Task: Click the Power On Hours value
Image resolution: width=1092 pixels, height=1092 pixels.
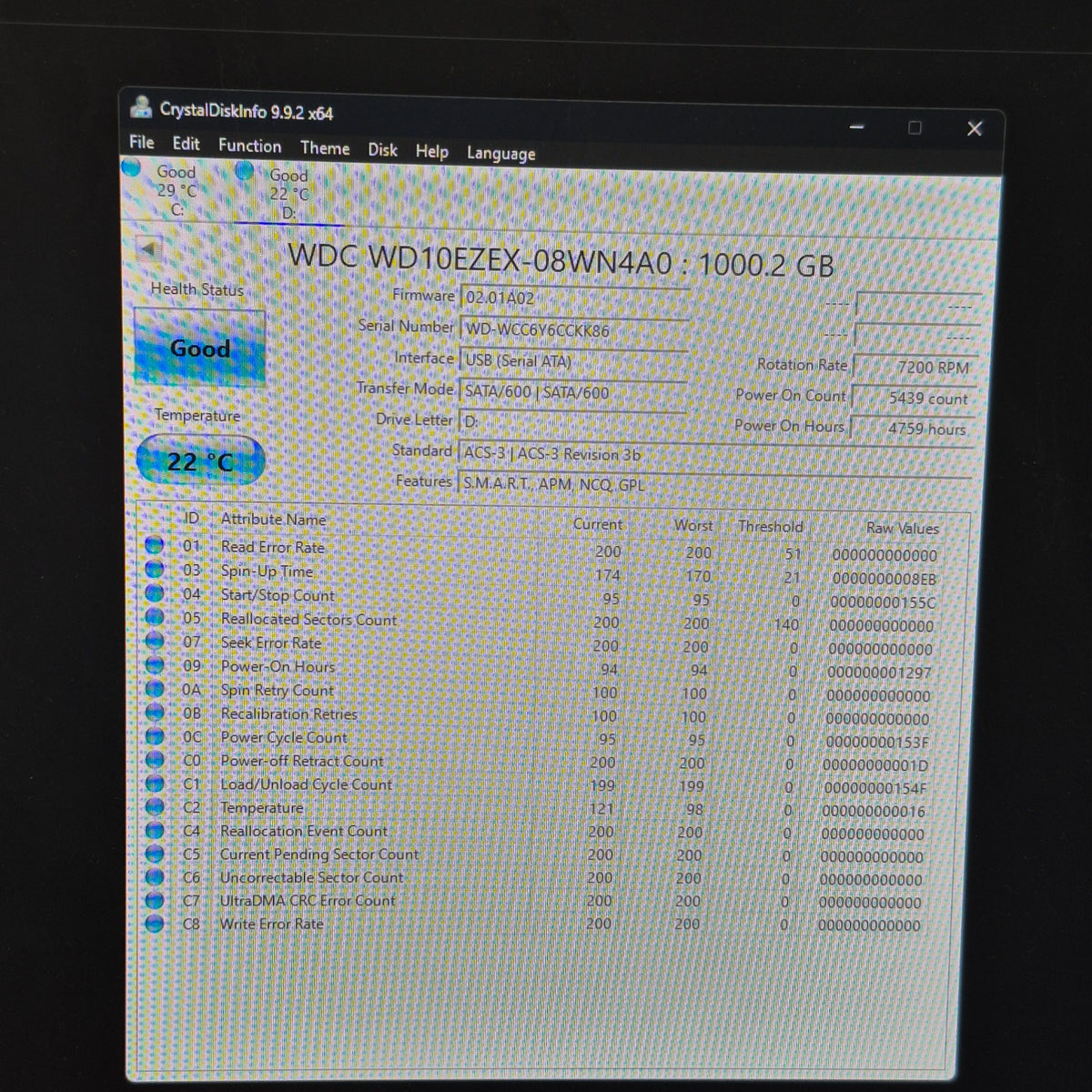Action: click(911, 429)
